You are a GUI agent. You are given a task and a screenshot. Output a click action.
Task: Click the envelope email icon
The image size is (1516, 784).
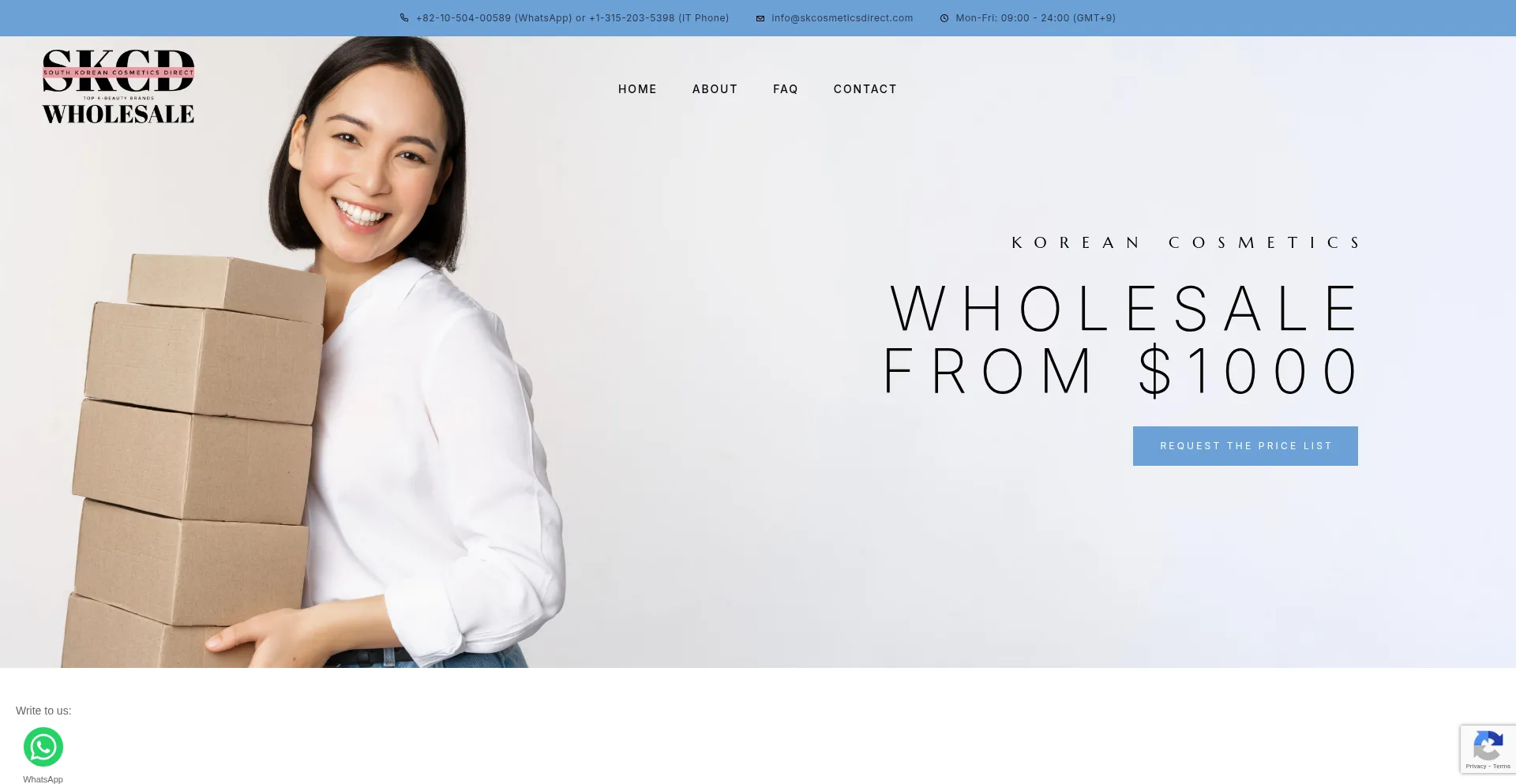[760, 18]
